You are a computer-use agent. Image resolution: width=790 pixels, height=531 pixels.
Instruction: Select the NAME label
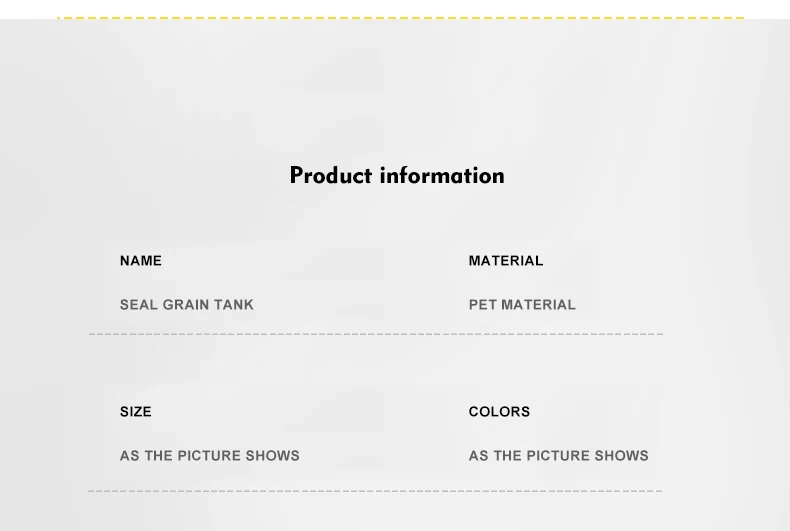point(141,260)
